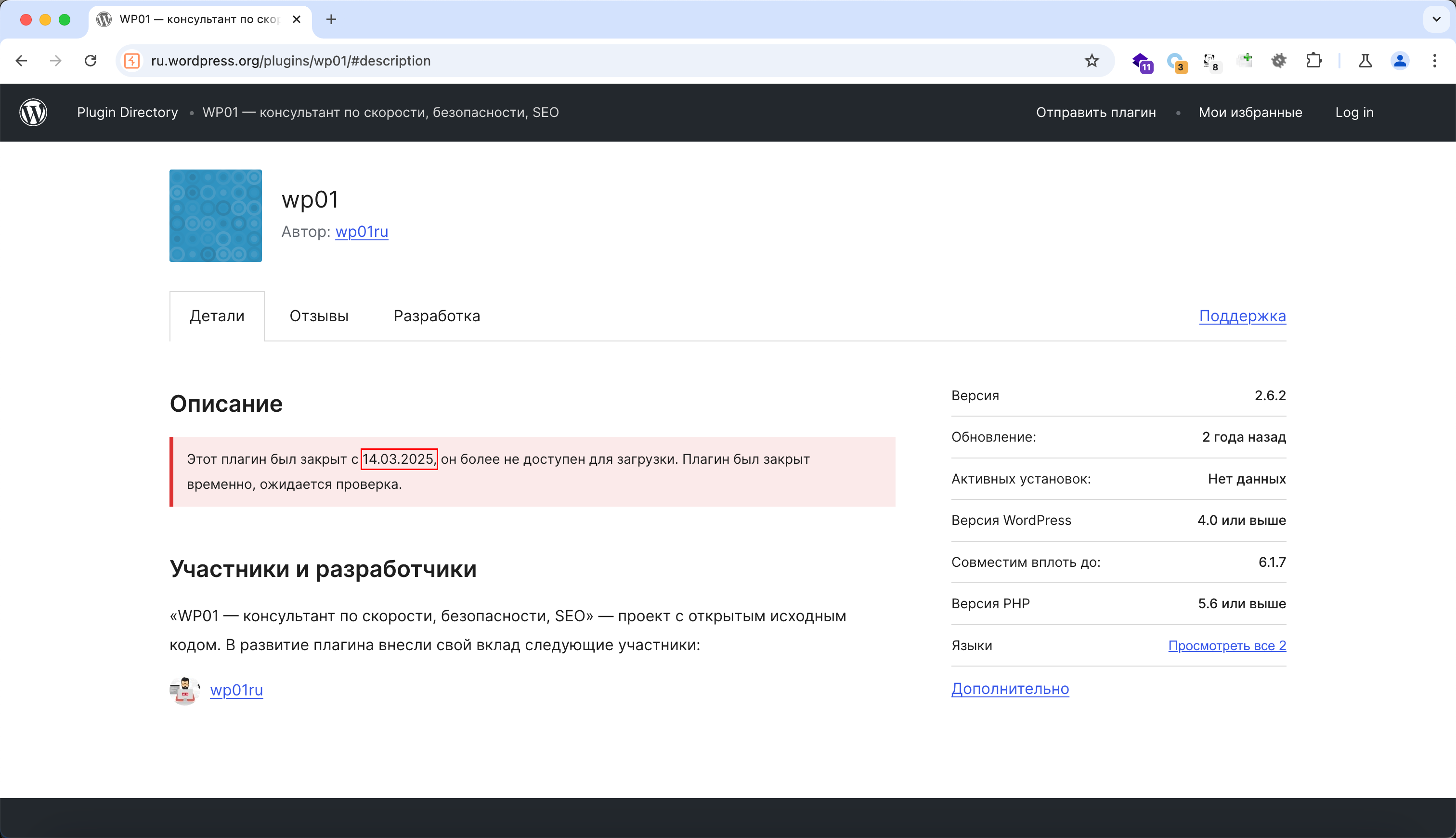Click the WordPress logo in site header
The image size is (1456, 838).
(33, 112)
